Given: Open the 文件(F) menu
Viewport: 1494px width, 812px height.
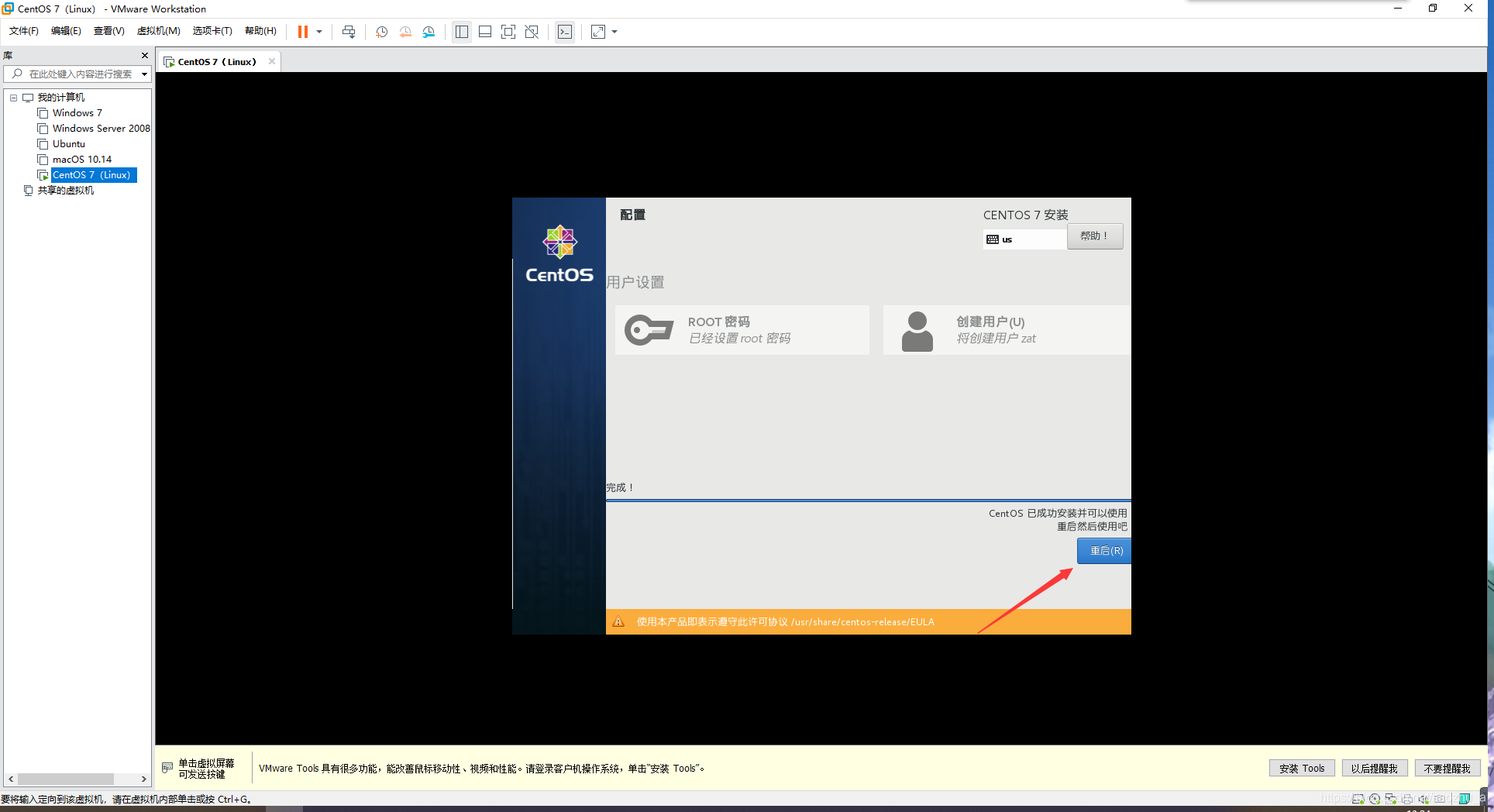Looking at the screenshot, I should click(24, 31).
